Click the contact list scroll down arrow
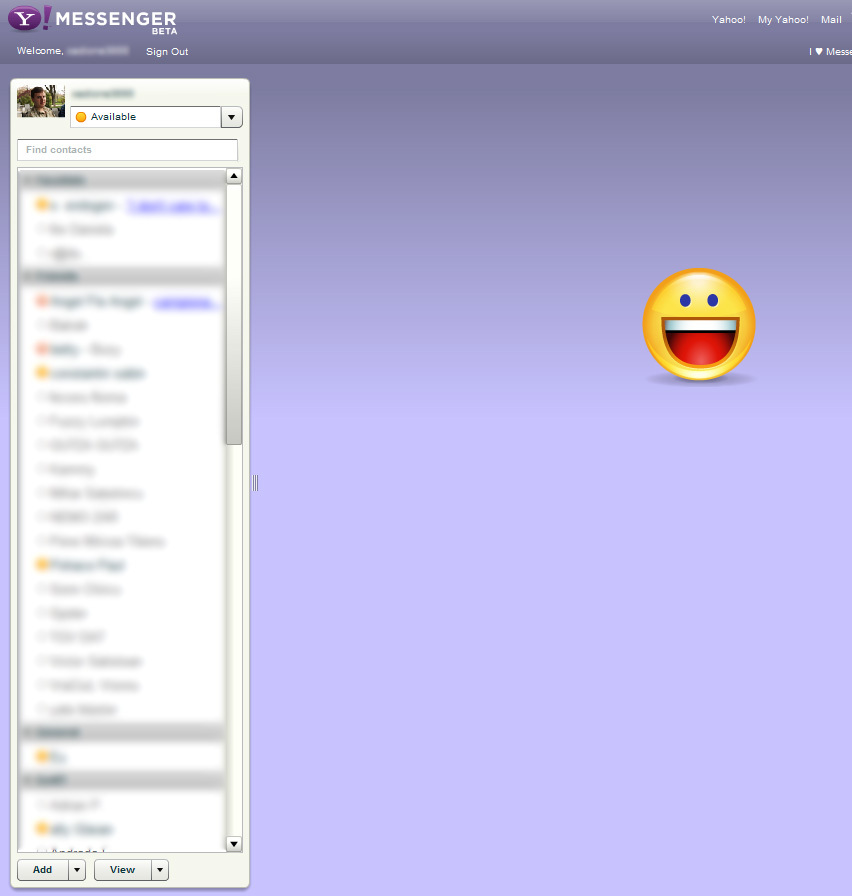852x896 pixels. tap(234, 843)
